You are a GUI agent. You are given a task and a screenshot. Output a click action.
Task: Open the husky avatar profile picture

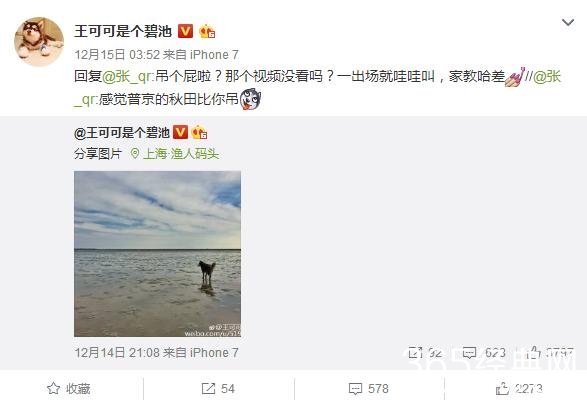[39, 42]
